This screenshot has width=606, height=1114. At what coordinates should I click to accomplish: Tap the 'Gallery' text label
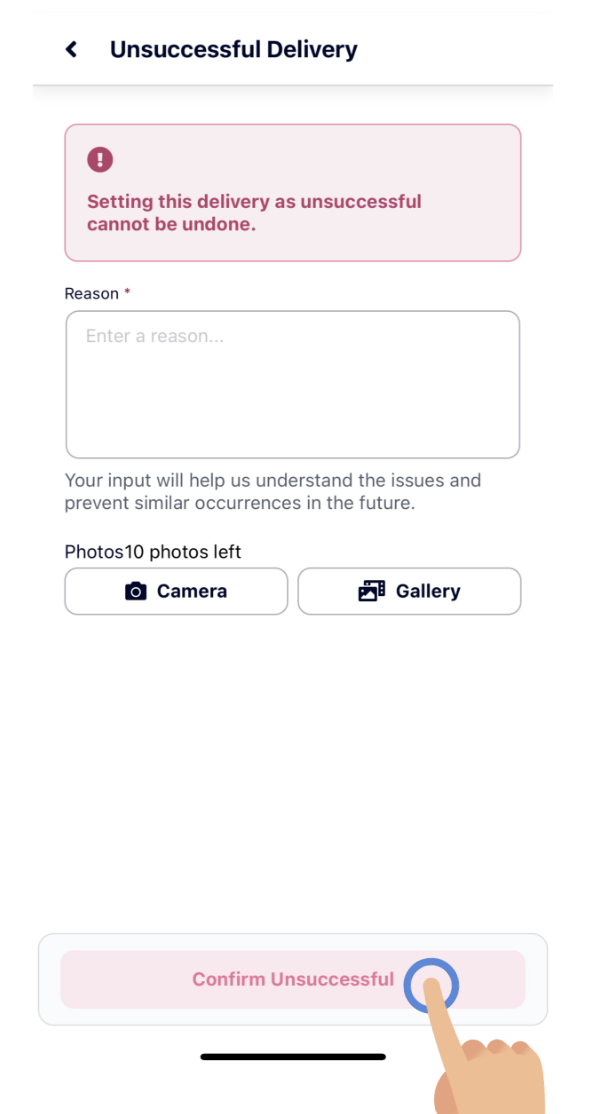coord(428,591)
